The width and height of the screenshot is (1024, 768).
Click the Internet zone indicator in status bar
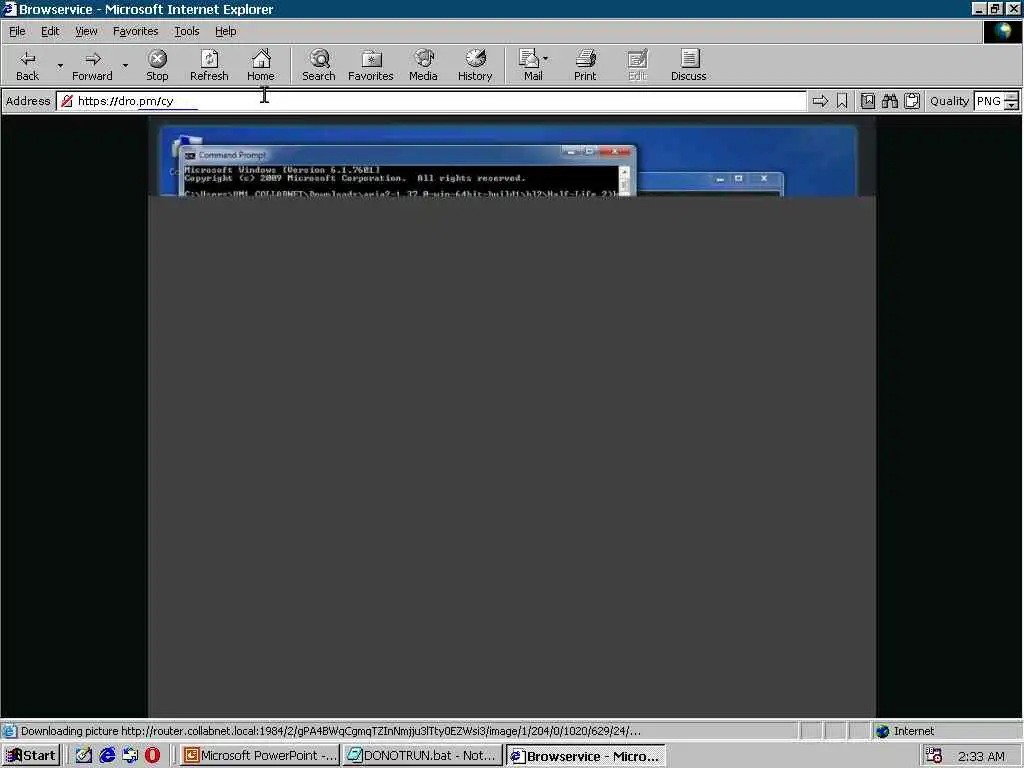(x=904, y=731)
